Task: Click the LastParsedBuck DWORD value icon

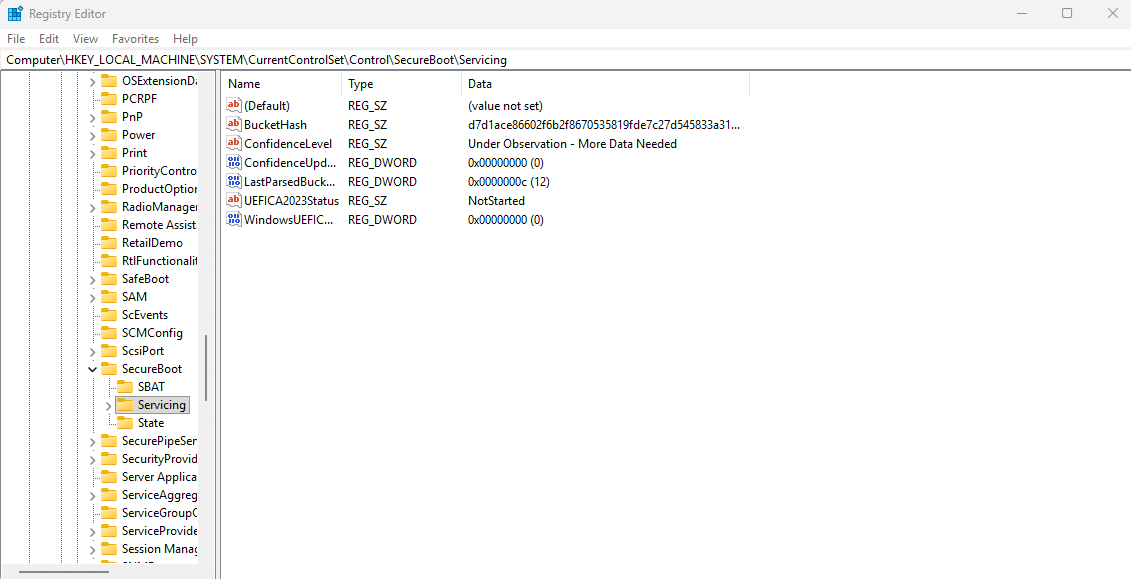Action: pyautogui.click(x=235, y=182)
